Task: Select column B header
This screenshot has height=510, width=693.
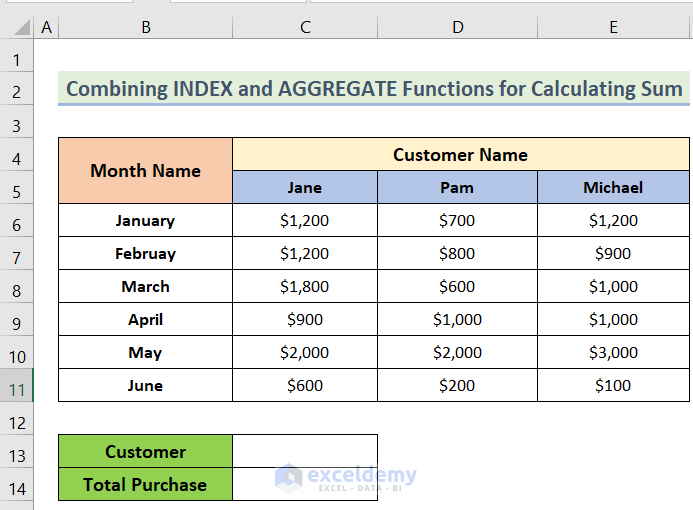Action: pyautogui.click(x=145, y=28)
